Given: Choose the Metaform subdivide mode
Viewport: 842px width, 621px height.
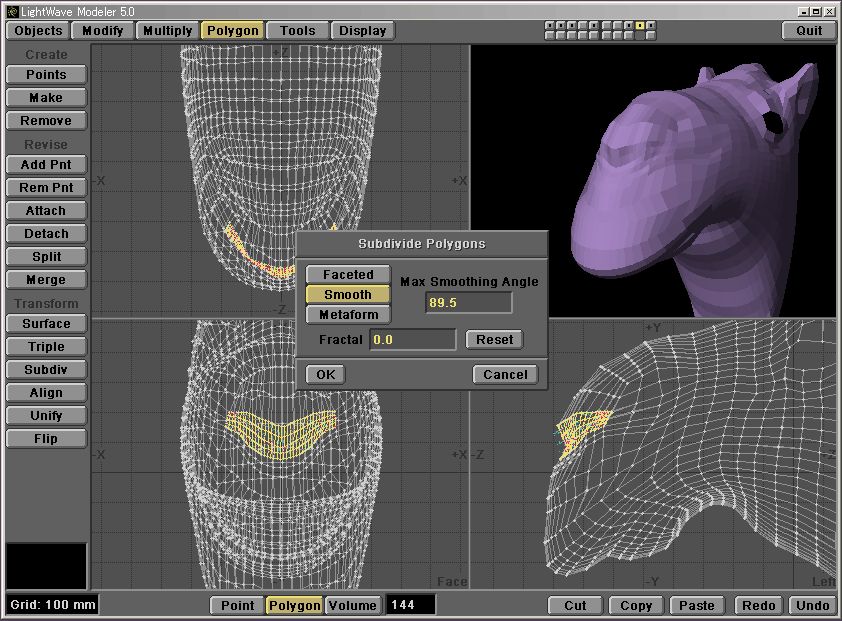Looking at the screenshot, I should (348, 315).
